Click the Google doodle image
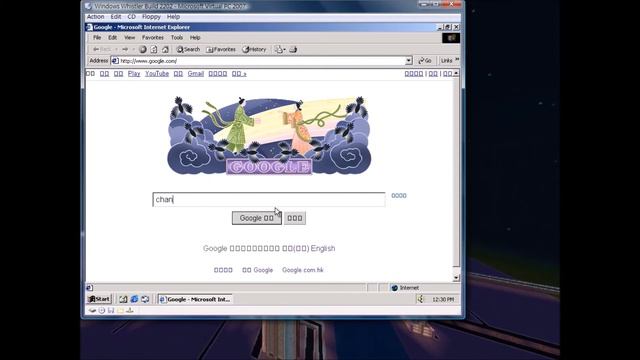640x360 pixels. coord(269,136)
